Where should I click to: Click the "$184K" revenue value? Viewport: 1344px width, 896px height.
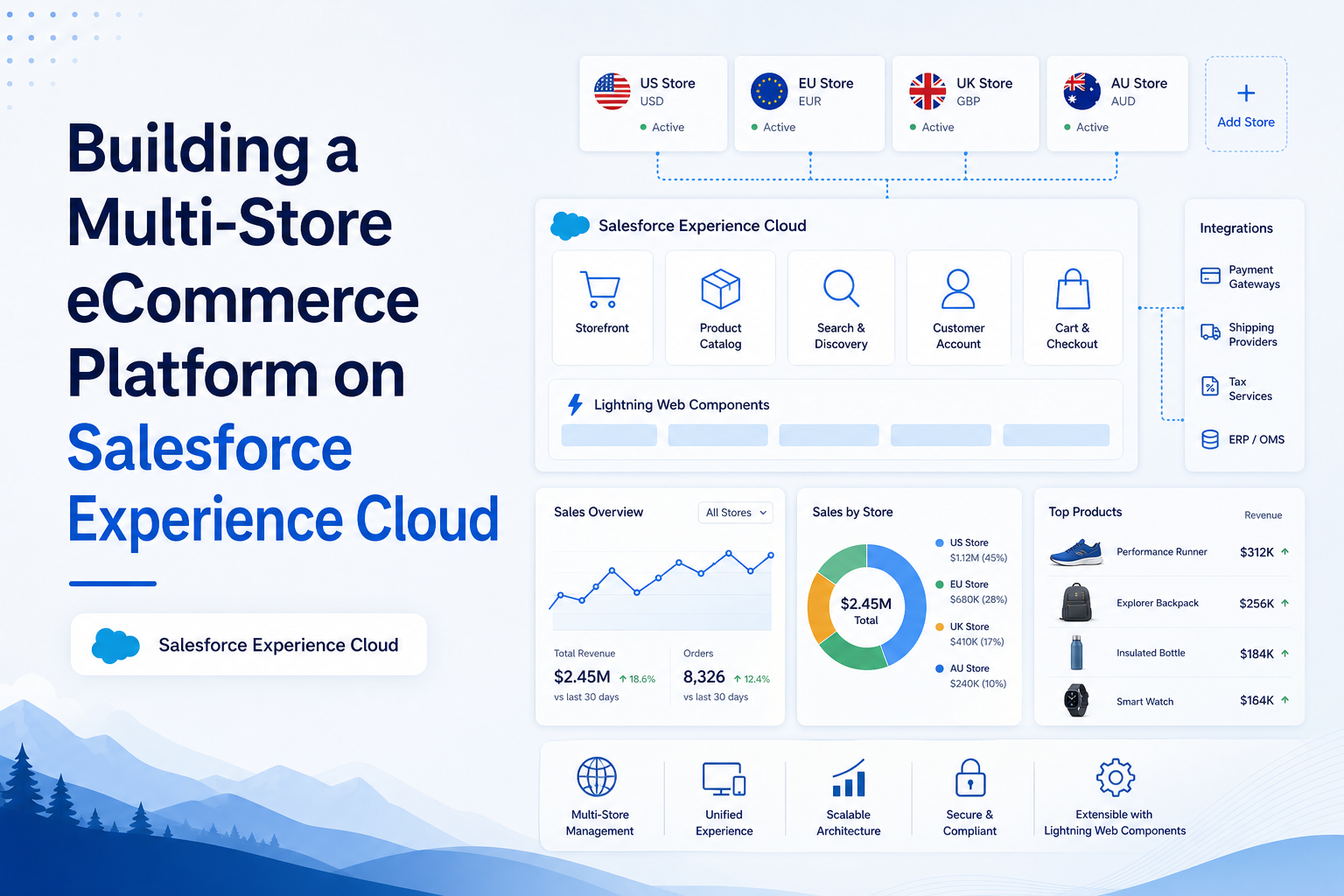click(1256, 654)
